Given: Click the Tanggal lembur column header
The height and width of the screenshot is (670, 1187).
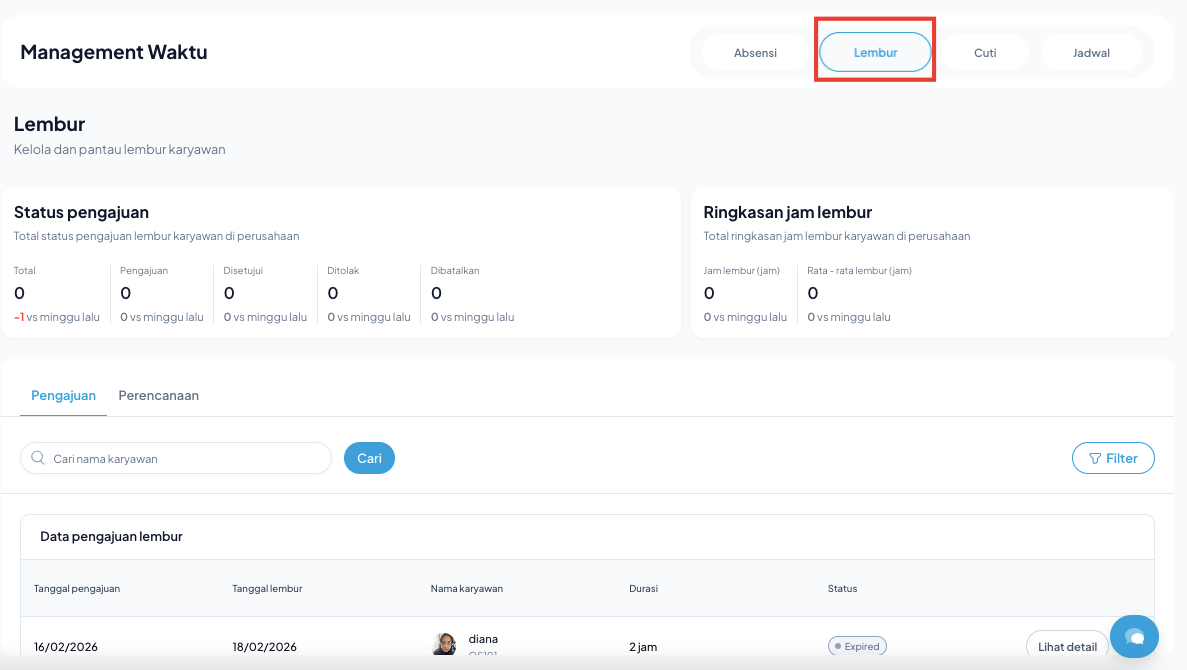Looking at the screenshot, I should (267, 589).
